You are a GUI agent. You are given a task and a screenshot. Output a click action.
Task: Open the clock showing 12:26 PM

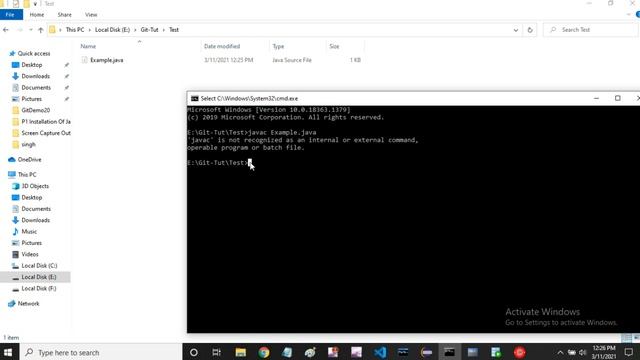point(603,352)
